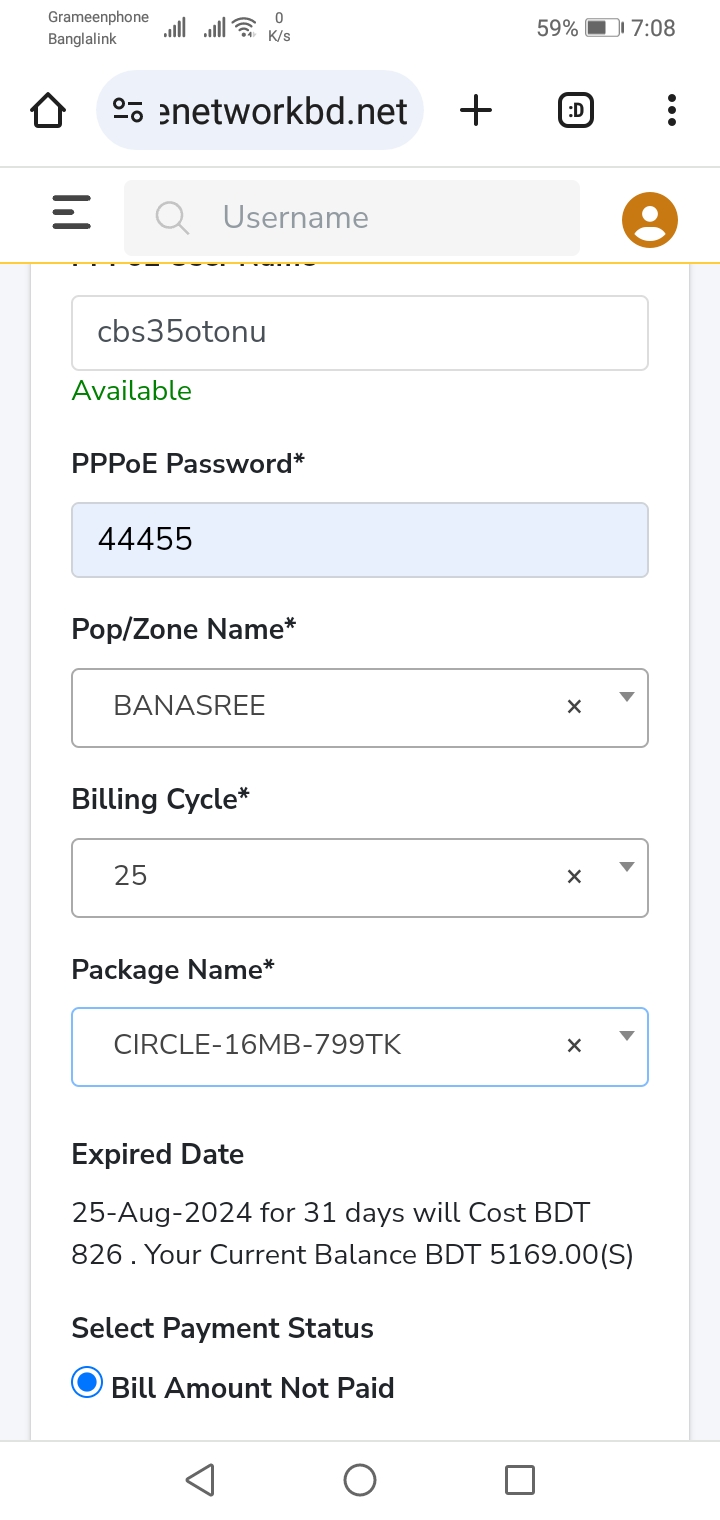Tap the address bar URL text

pyautogui.click(x=283, y=111)
